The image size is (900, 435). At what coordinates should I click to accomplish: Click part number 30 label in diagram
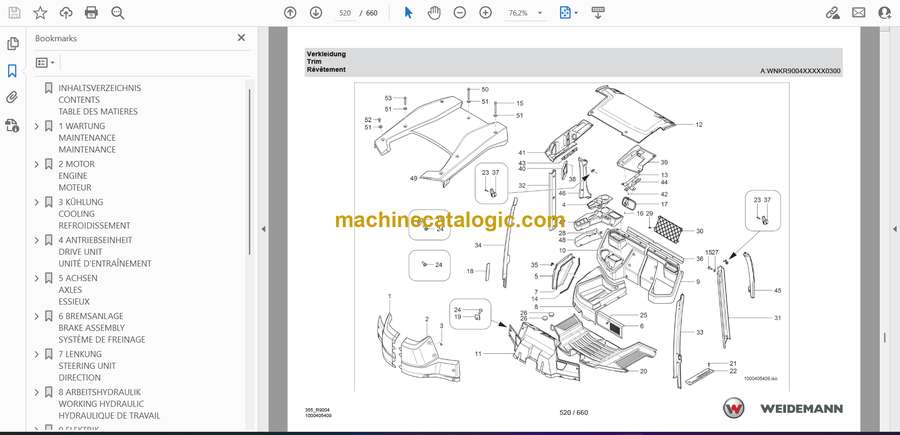click(x=699, y=231)
